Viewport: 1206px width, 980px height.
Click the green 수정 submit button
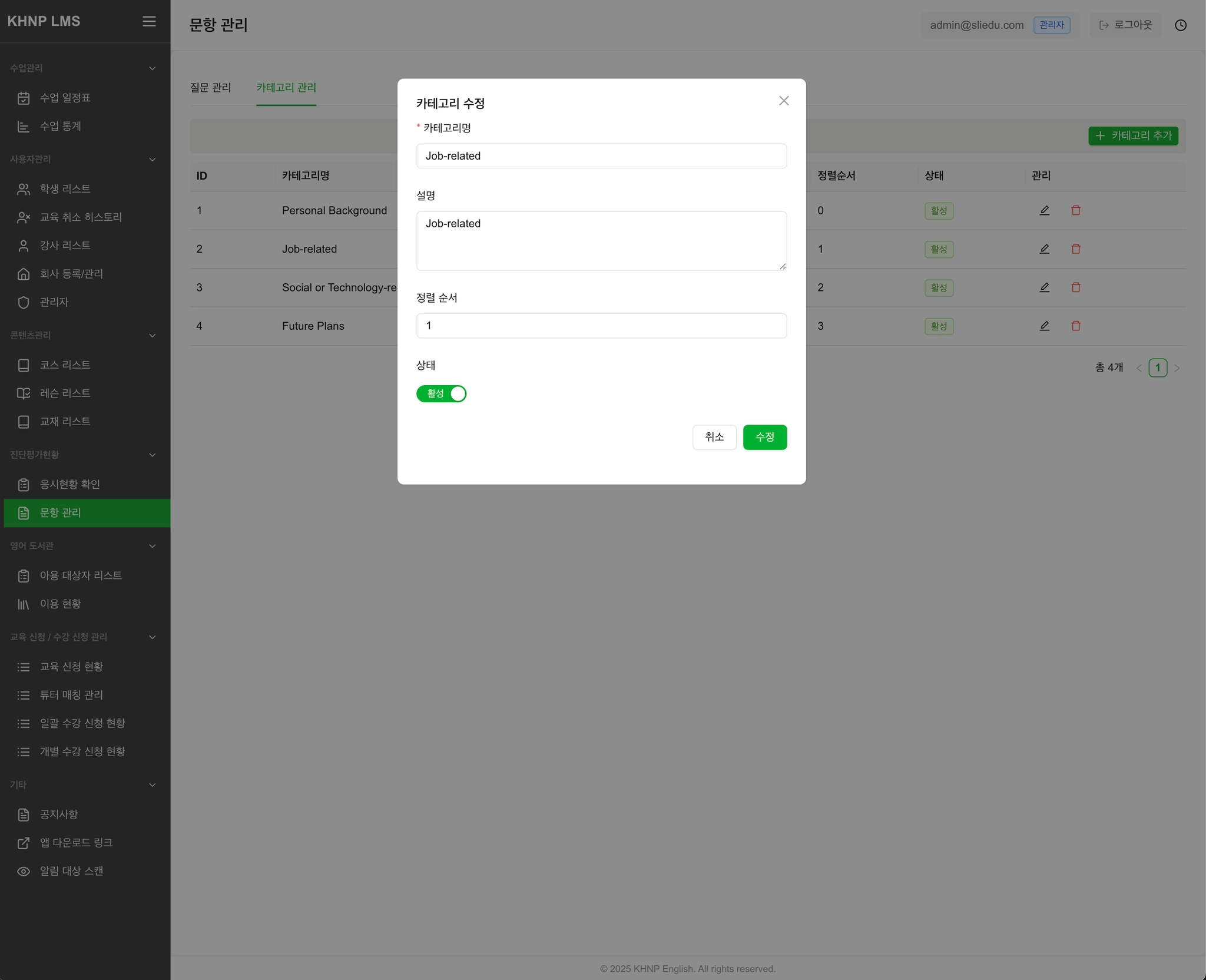(x=764, y=437)
